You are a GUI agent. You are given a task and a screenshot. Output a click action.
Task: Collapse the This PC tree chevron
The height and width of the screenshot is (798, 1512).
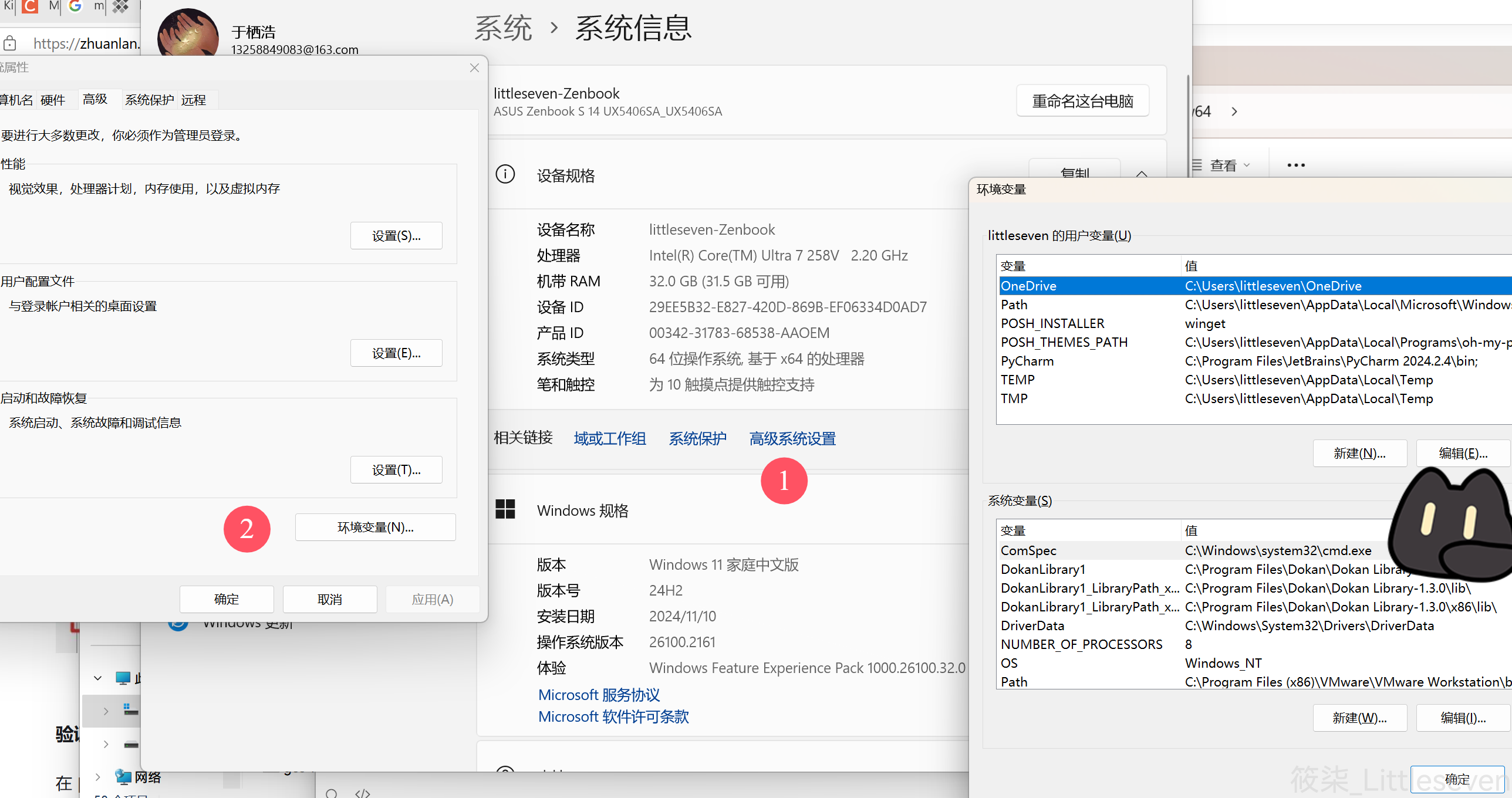(98, 678)
